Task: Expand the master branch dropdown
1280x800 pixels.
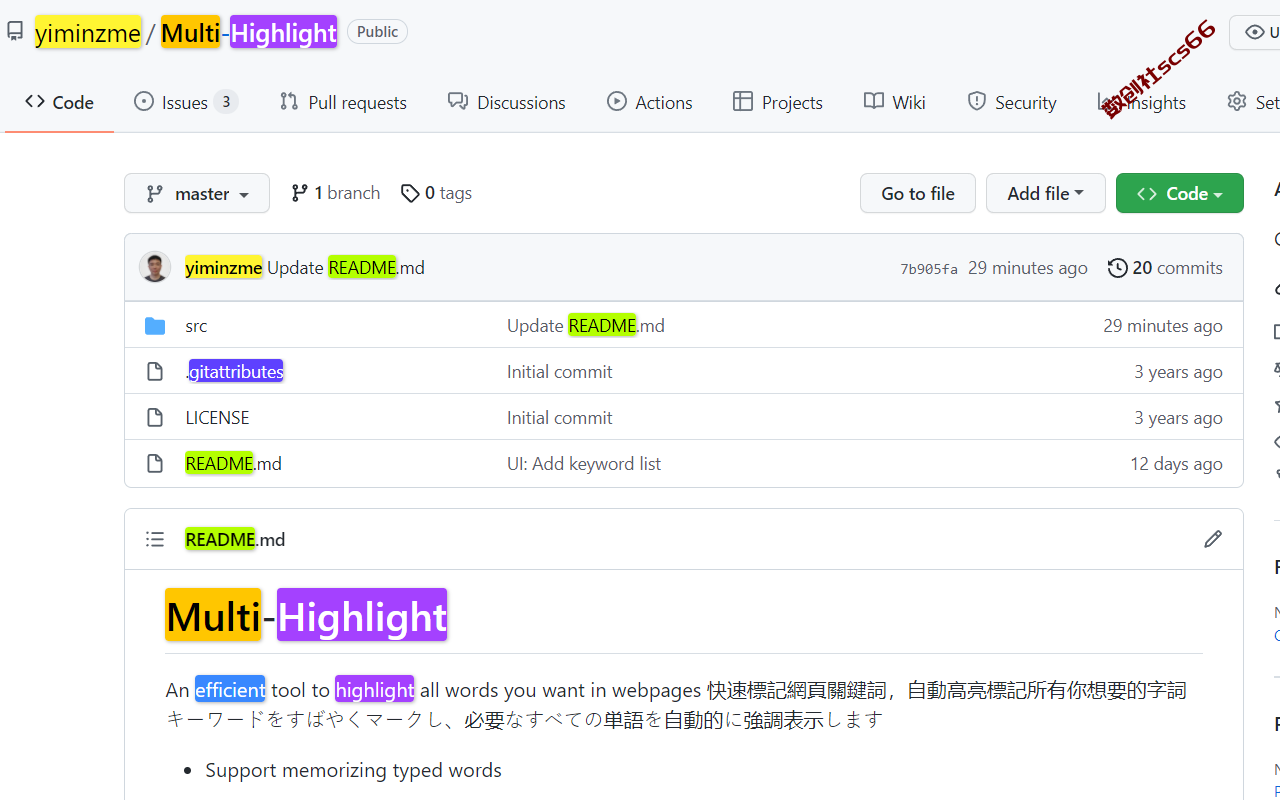Action: click(x=197, y=193)
